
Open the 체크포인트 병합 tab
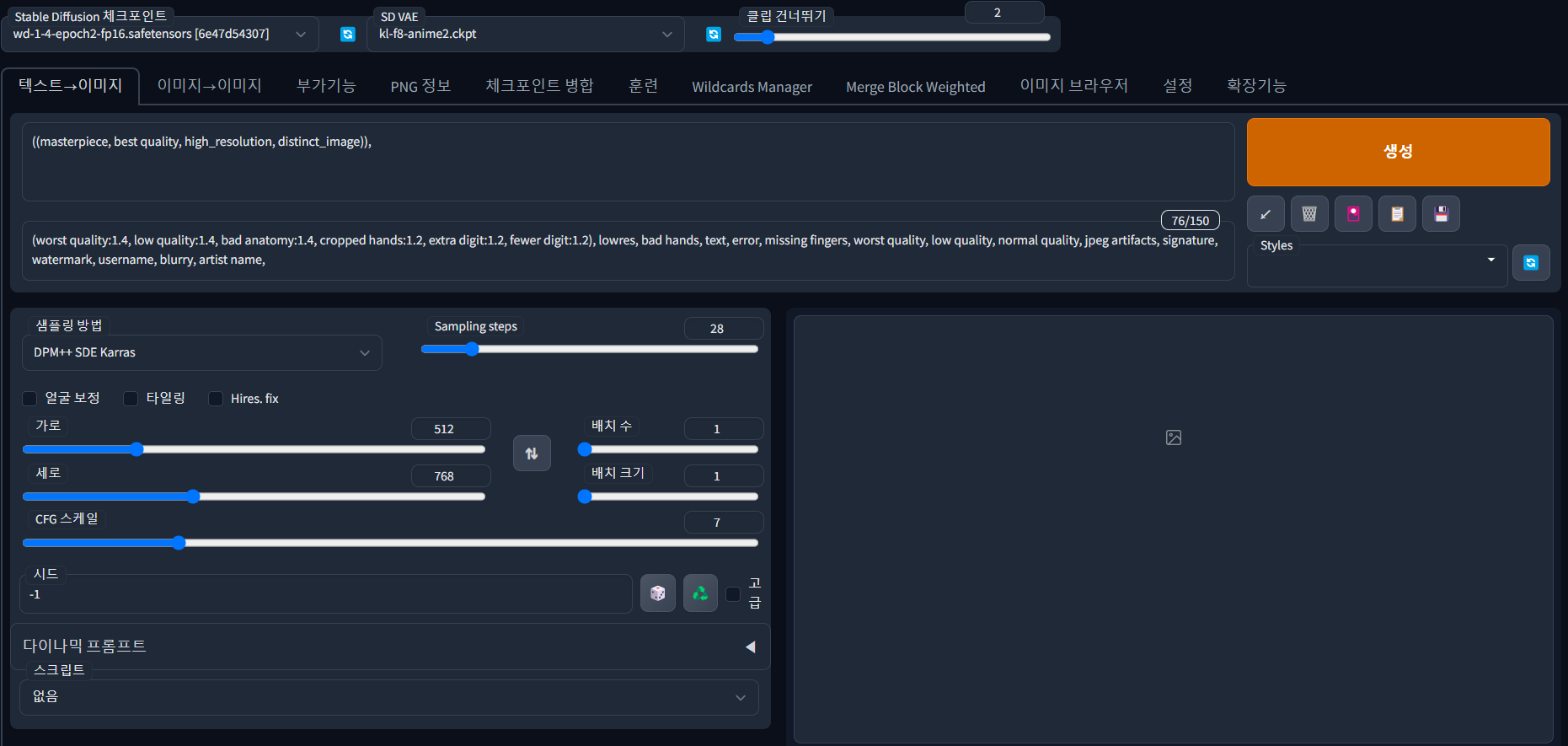click(539, 86)
